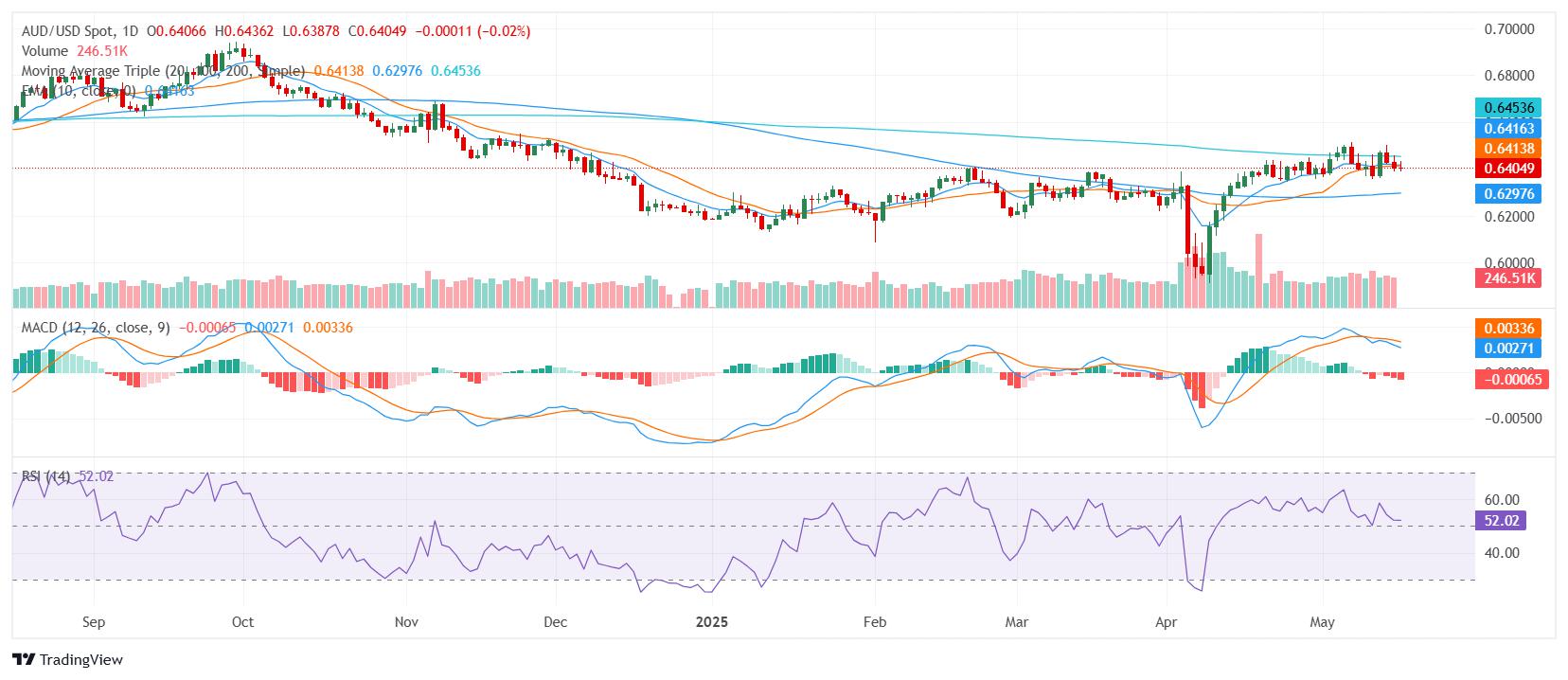Image resolution: width=1568 pixels, height=680 pixels.
Task: Click the AUD/USD Spot symbol title
Action: tap(68, 31)
